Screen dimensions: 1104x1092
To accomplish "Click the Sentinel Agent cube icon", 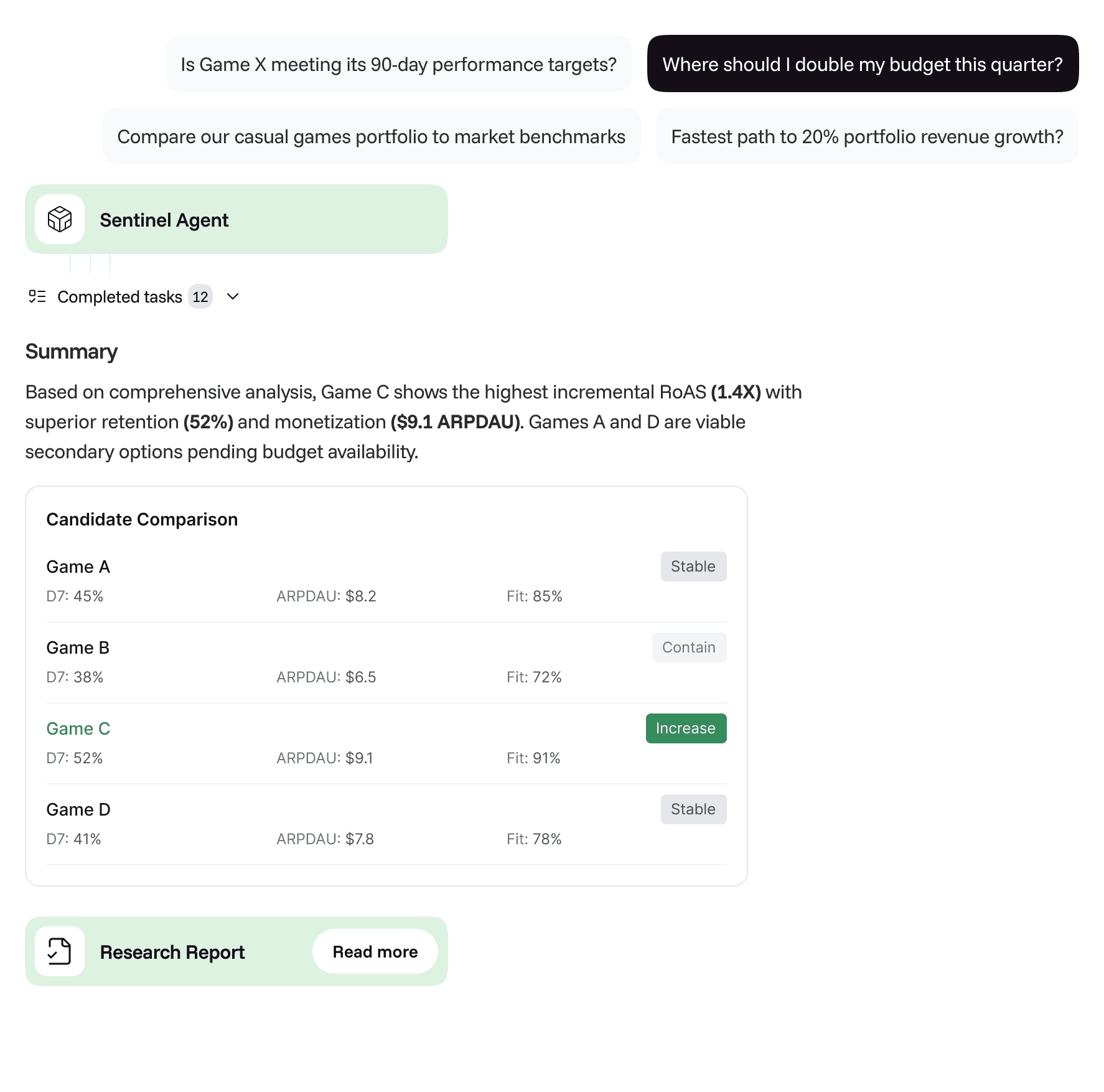I will click(60, 219).
